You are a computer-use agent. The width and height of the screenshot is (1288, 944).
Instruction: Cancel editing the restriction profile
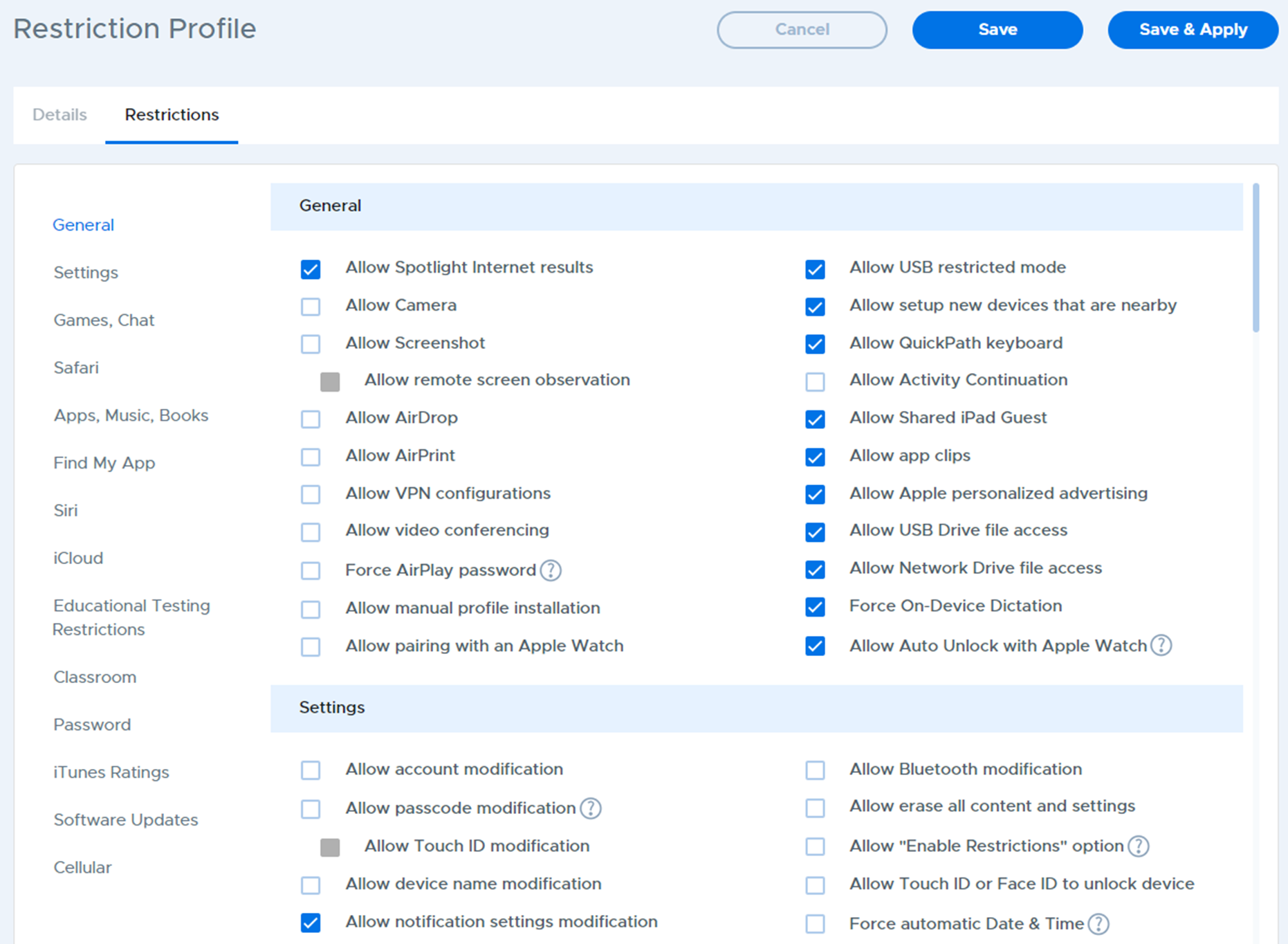tap(802, 30)
